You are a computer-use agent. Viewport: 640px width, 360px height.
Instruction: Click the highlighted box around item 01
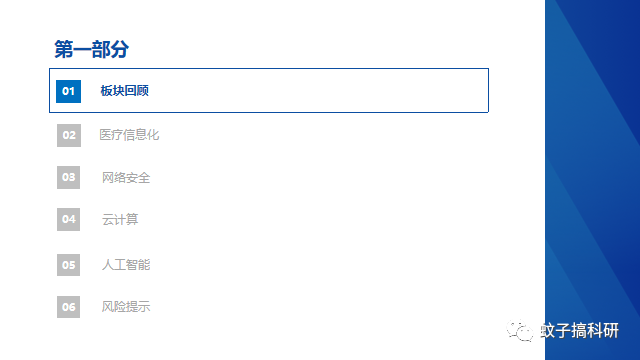(269, 90)
